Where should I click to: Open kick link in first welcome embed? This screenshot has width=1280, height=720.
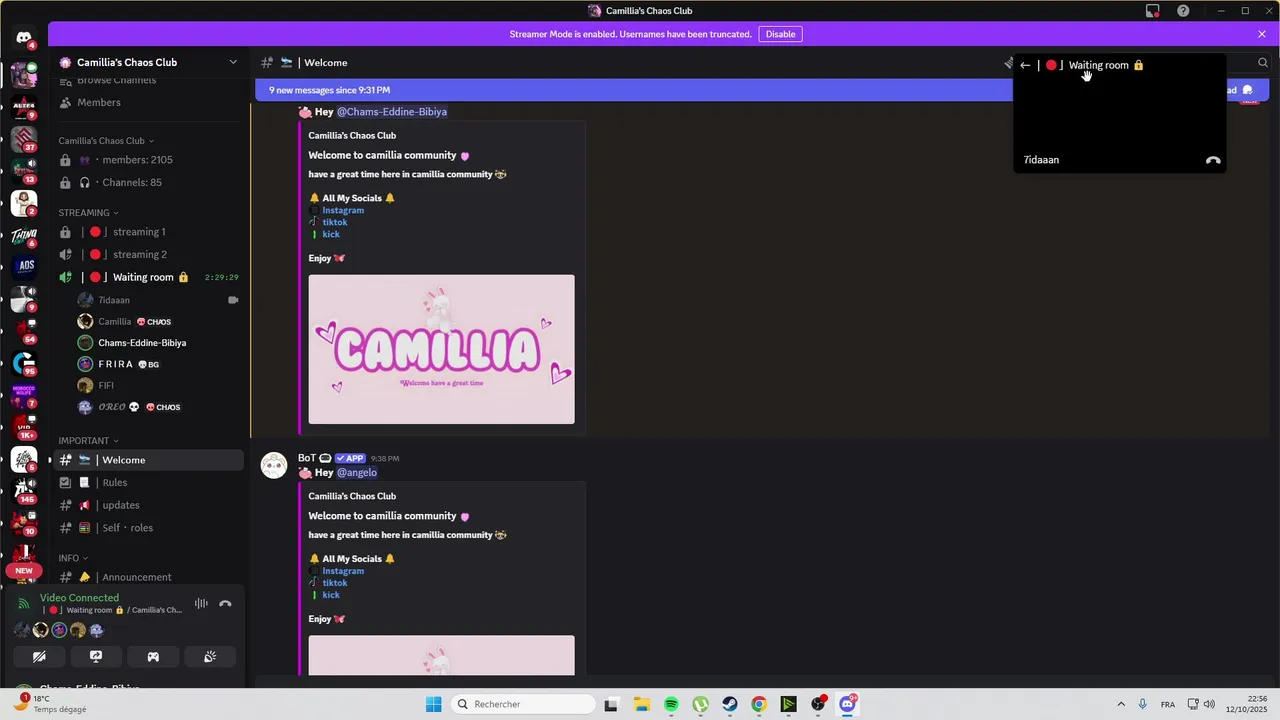[331, 234]
